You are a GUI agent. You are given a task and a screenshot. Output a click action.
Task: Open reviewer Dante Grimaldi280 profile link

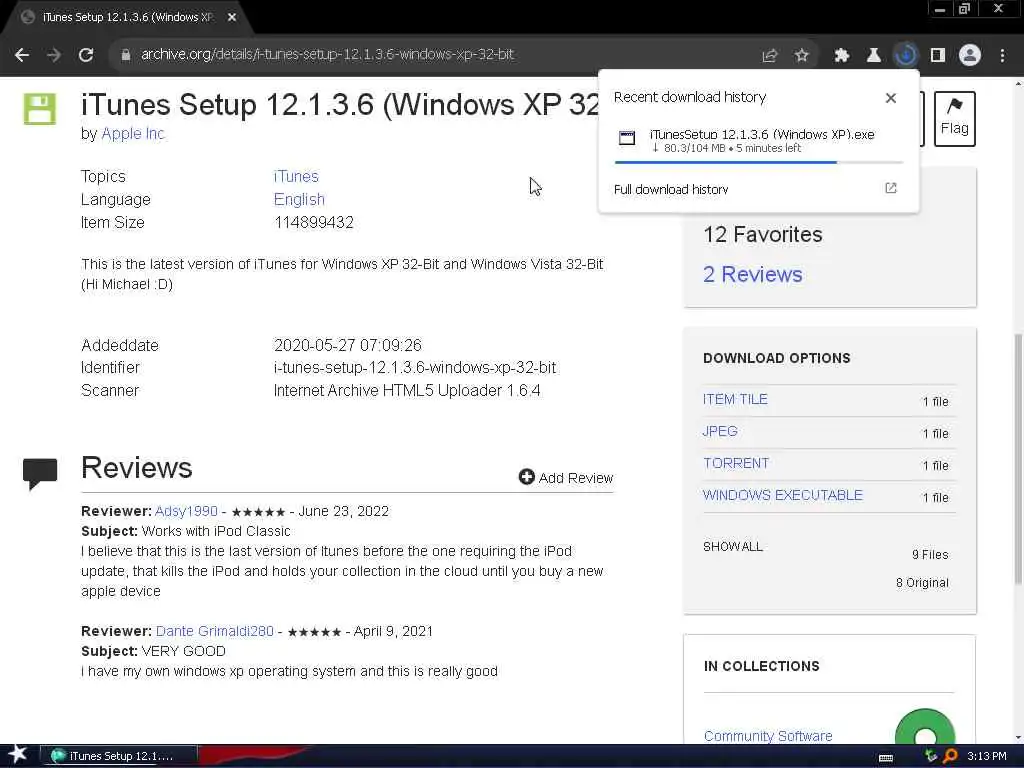click(214, 632)
